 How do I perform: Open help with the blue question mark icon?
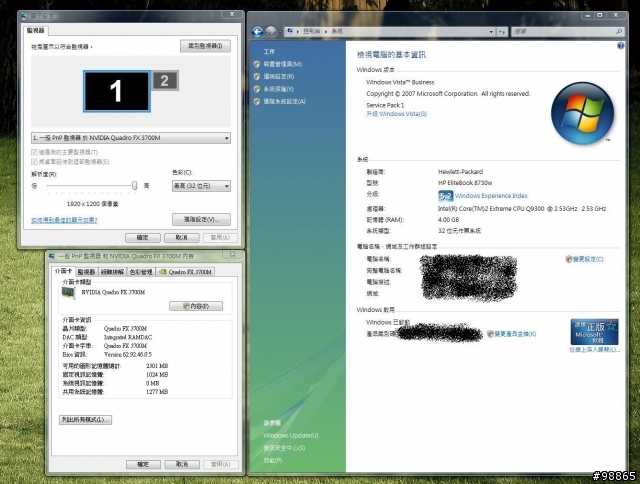coord(620,46)
